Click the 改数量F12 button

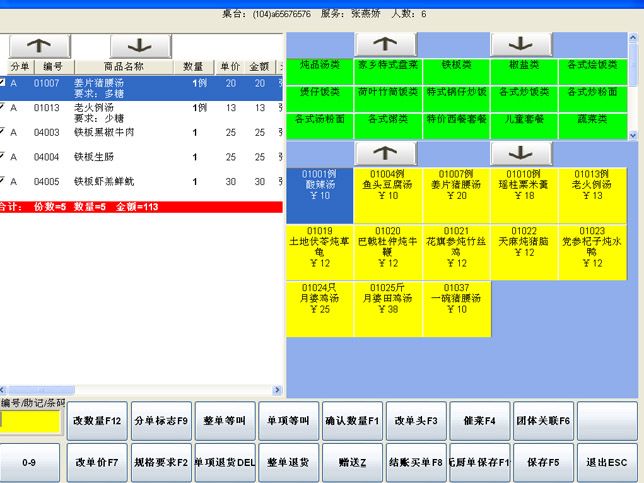(x=96, y=422)
